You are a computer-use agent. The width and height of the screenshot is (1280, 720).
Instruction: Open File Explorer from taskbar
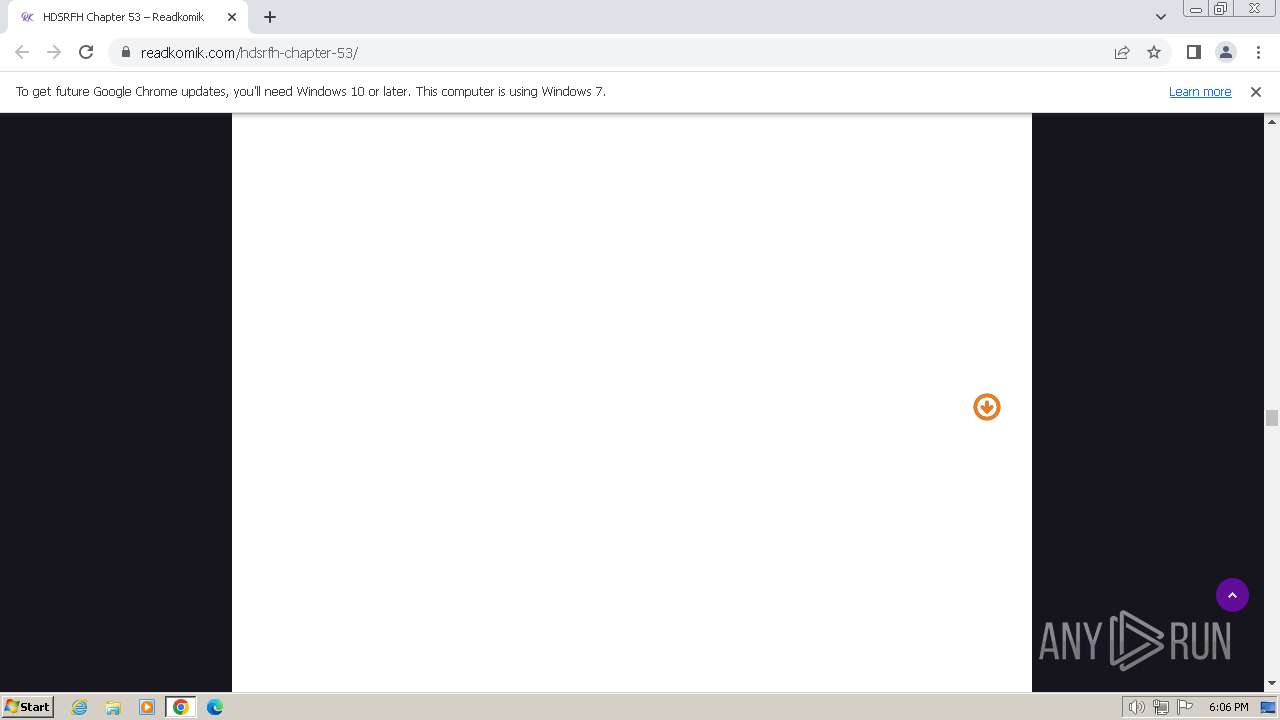113,707
